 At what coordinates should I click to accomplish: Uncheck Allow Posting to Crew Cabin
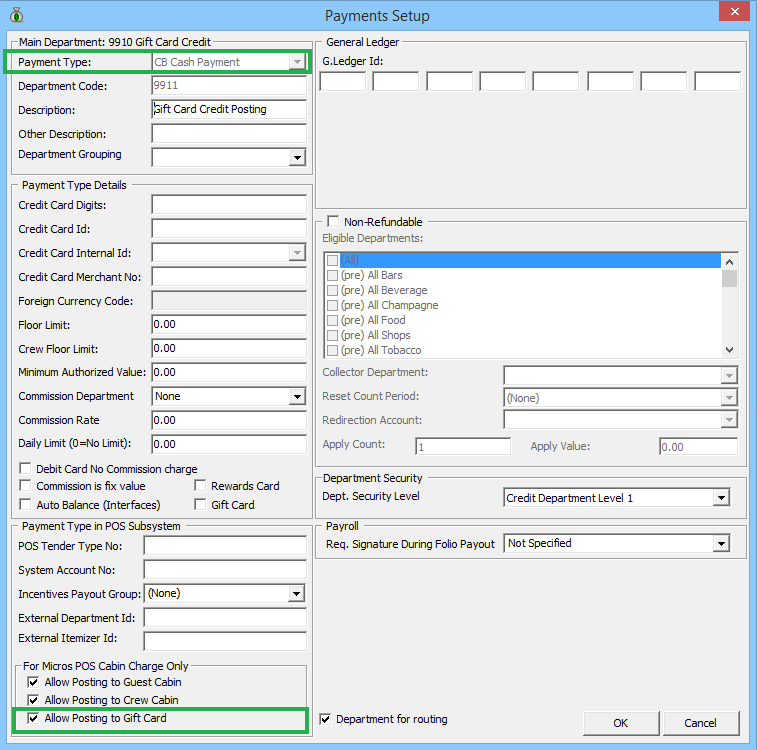[33, 700]
